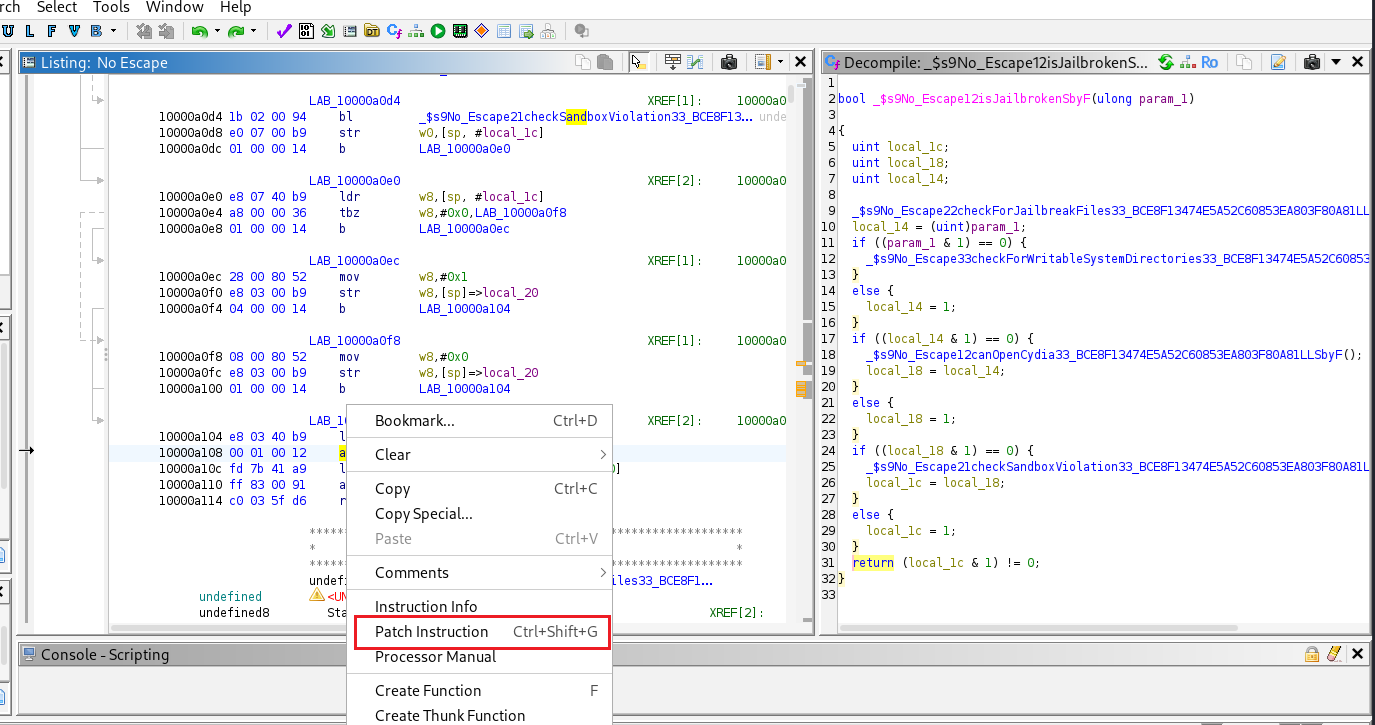
Task: Choose Create Function in context menu
Action: pyautogui.click(x=427, y=691)
